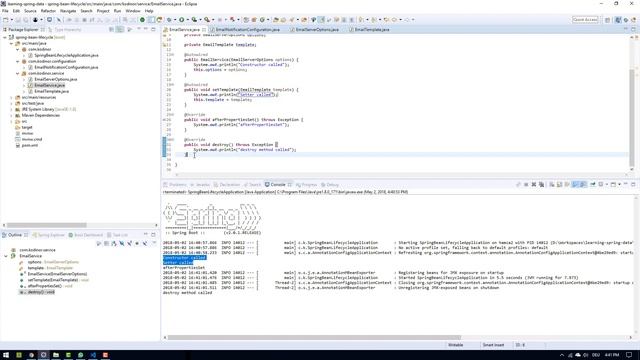
Task: Select EmailServerOptions.java in Package Explorer
Action: [x=56, y=79]
